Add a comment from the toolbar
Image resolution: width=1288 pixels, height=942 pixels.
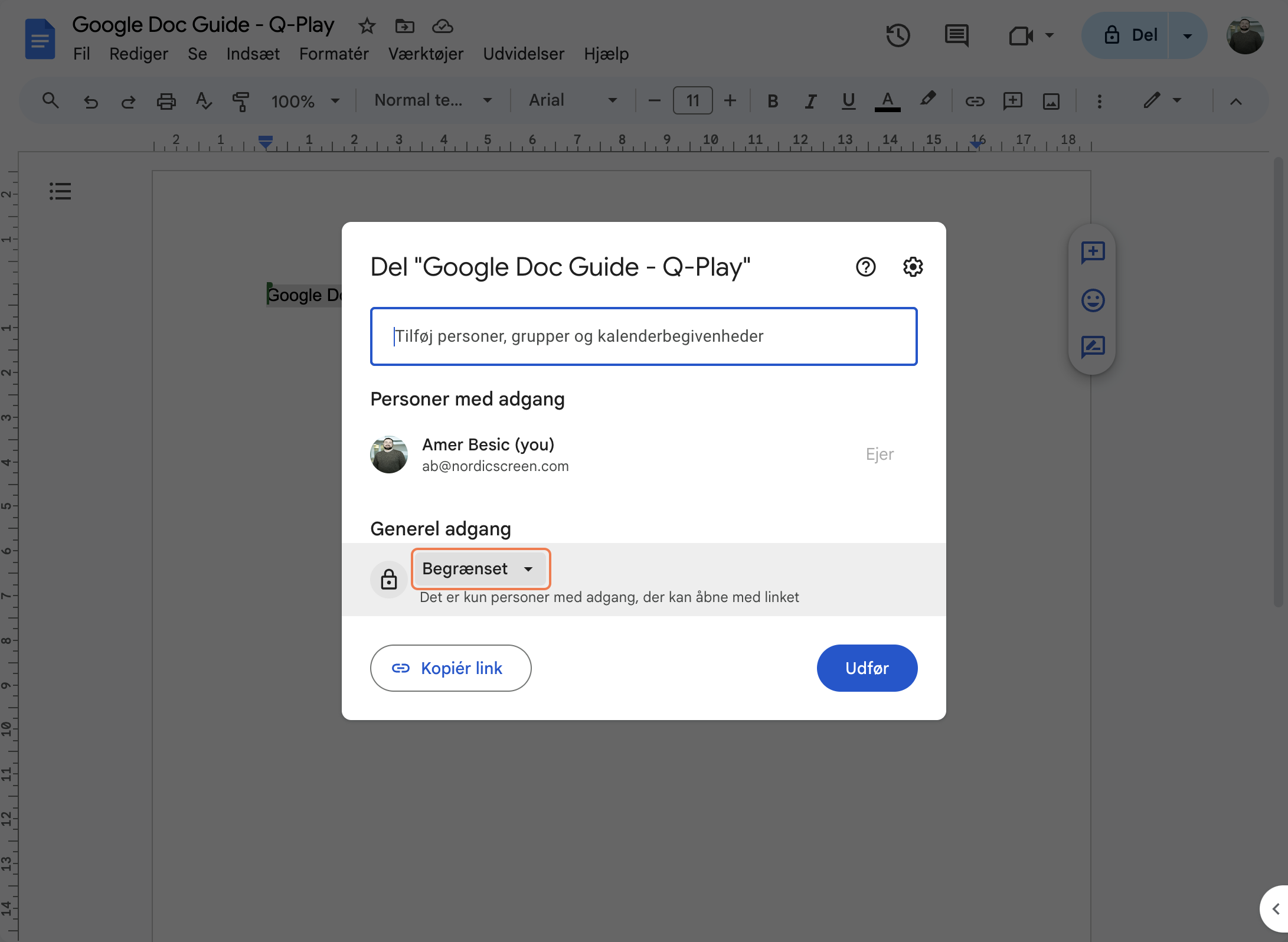pos(1013,101)
